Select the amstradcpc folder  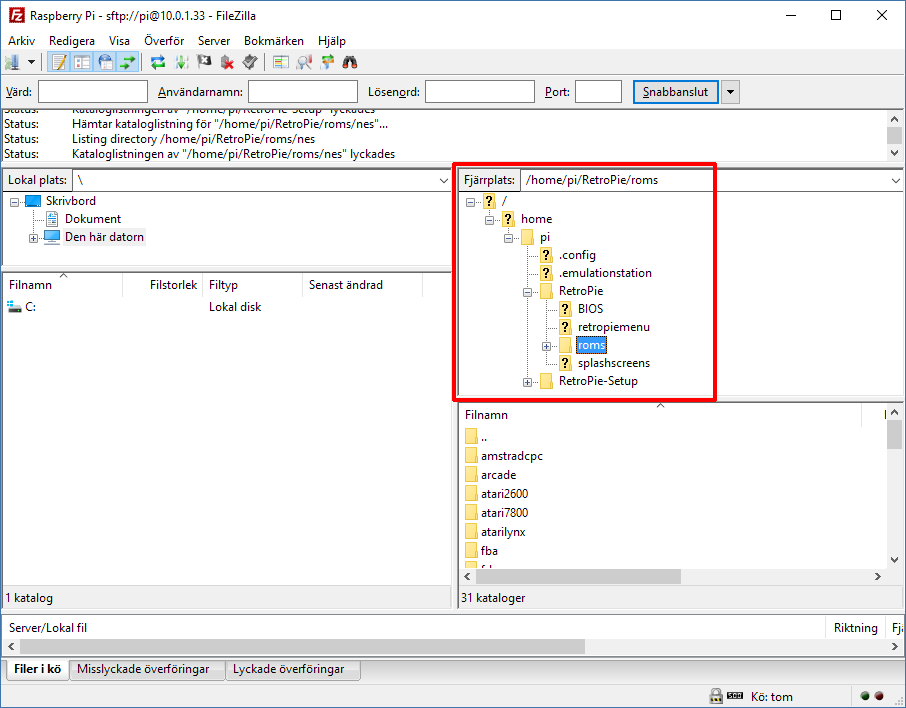click(512, 456)
